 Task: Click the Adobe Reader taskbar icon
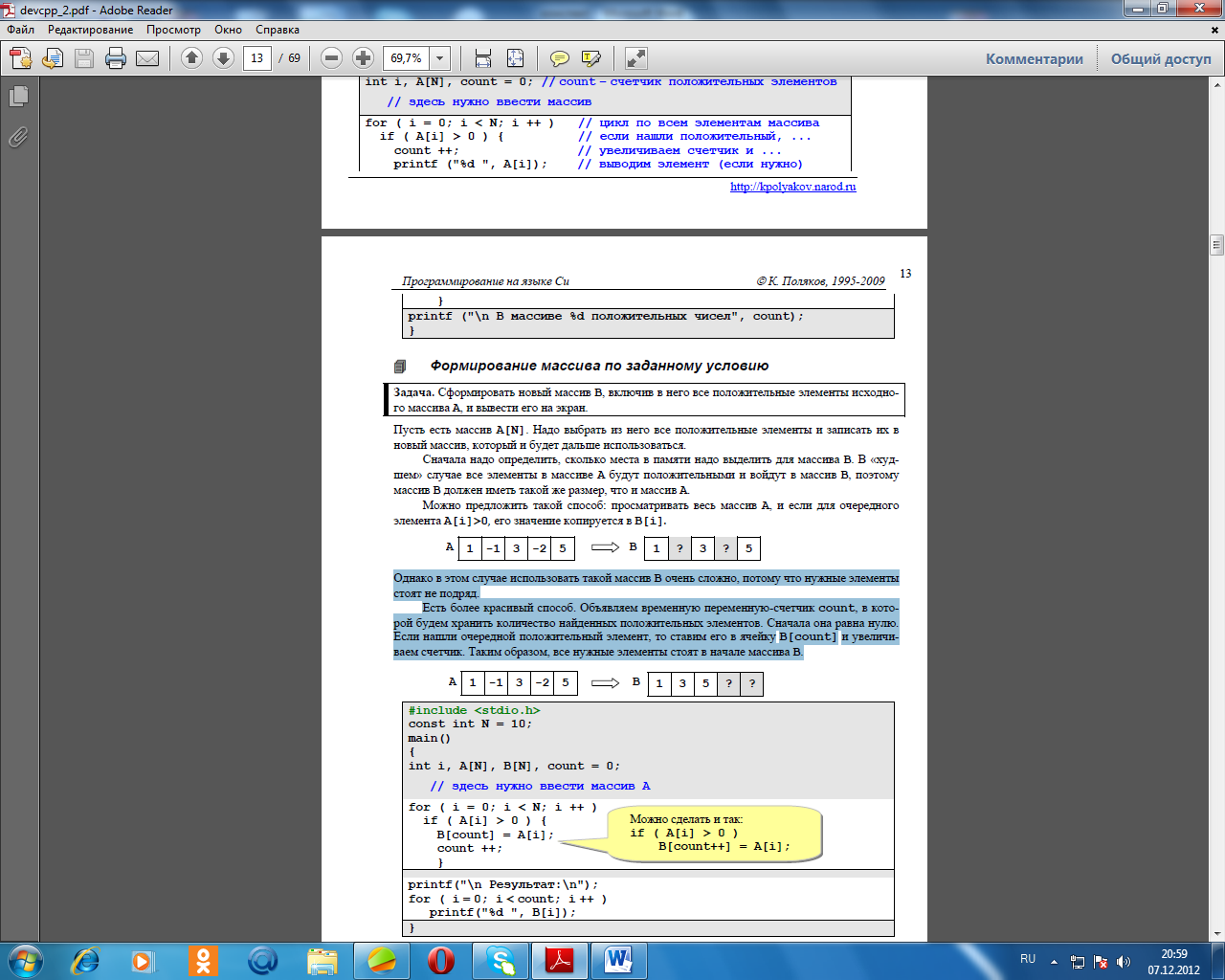560,960
